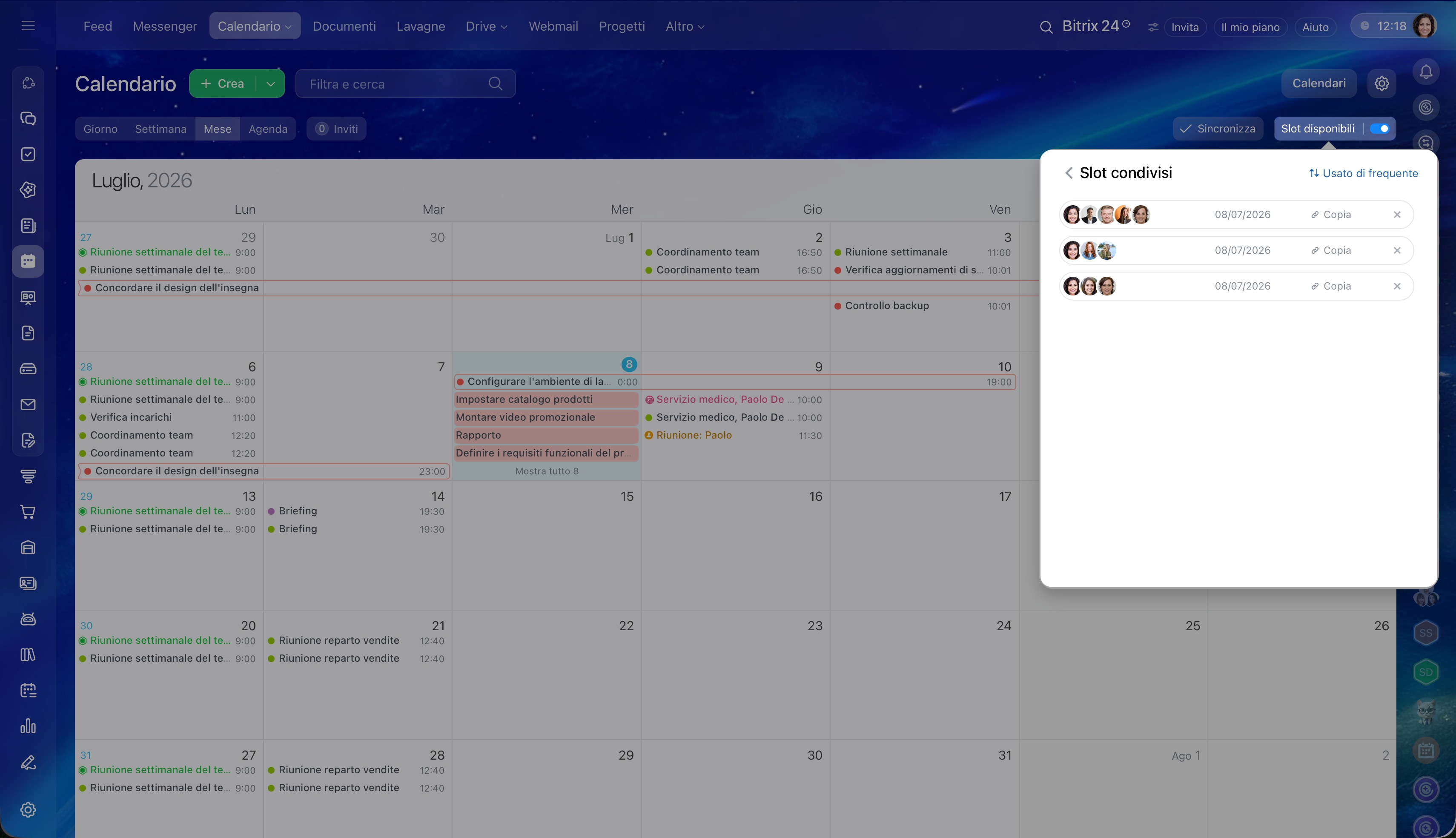Expand the Drive navigation dropdown
The image size is (1456, 838).
pyautogui.click(x=504, y=27)
